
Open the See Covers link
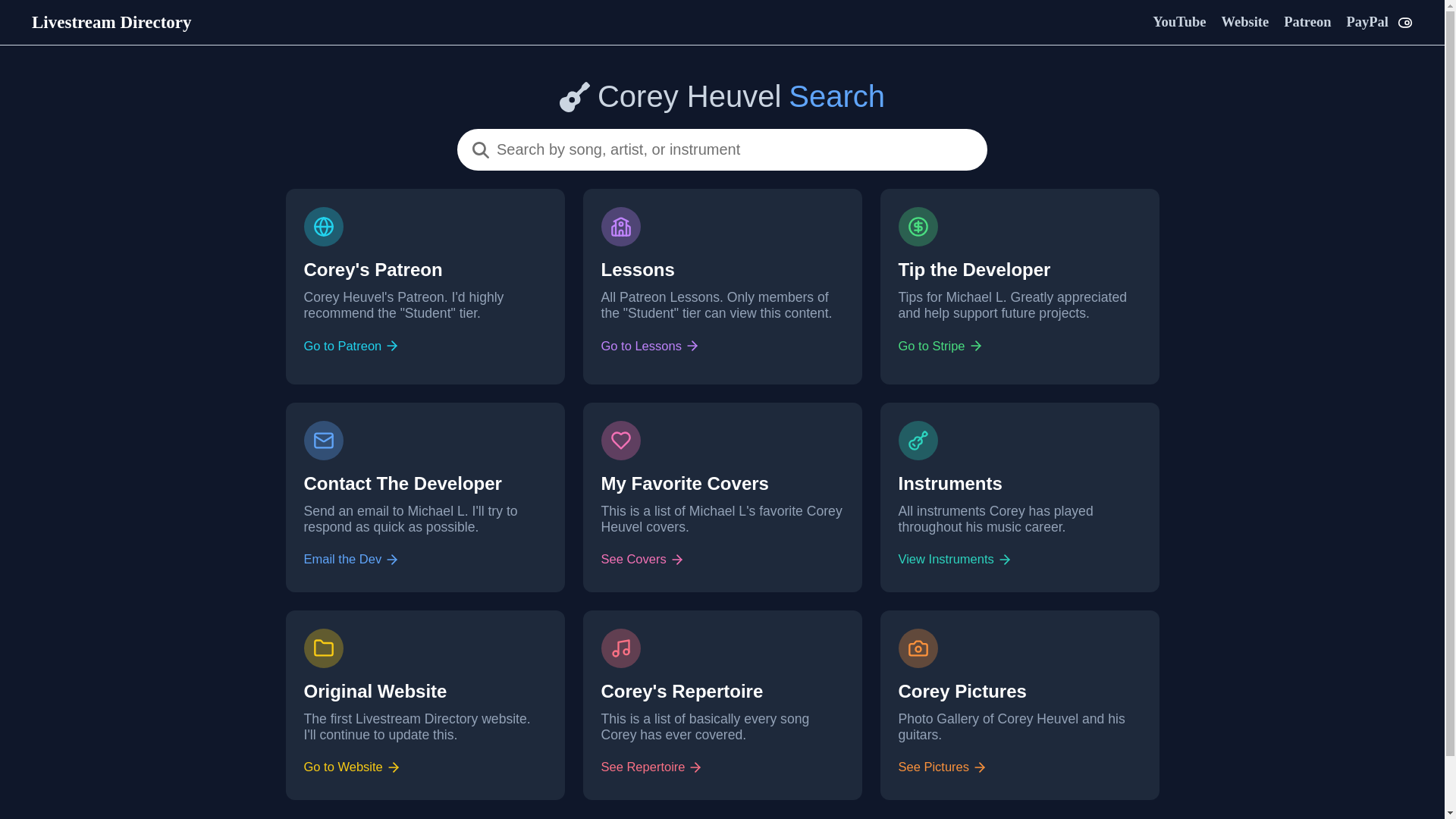tap(642, 560)
